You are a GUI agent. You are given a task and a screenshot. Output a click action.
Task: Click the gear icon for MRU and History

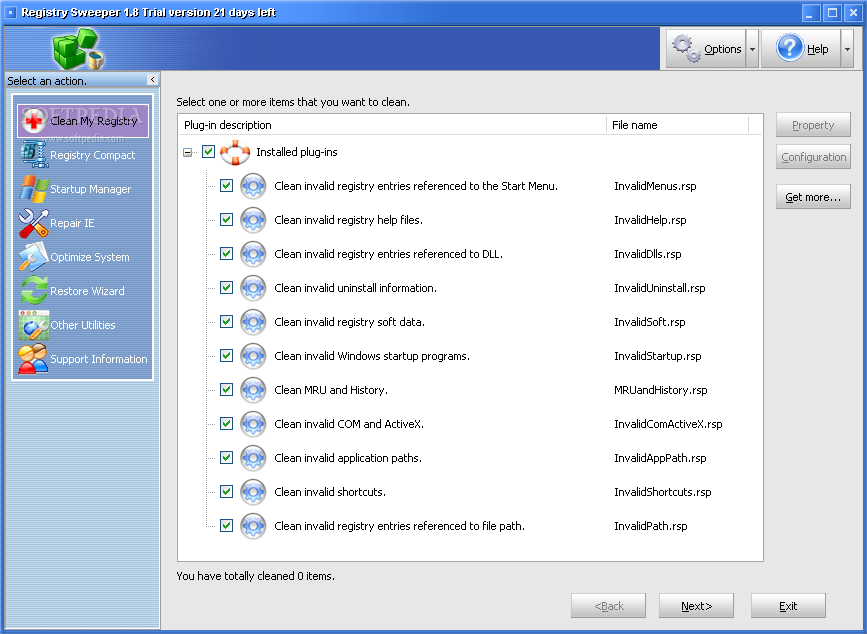[x=253, y=390]
